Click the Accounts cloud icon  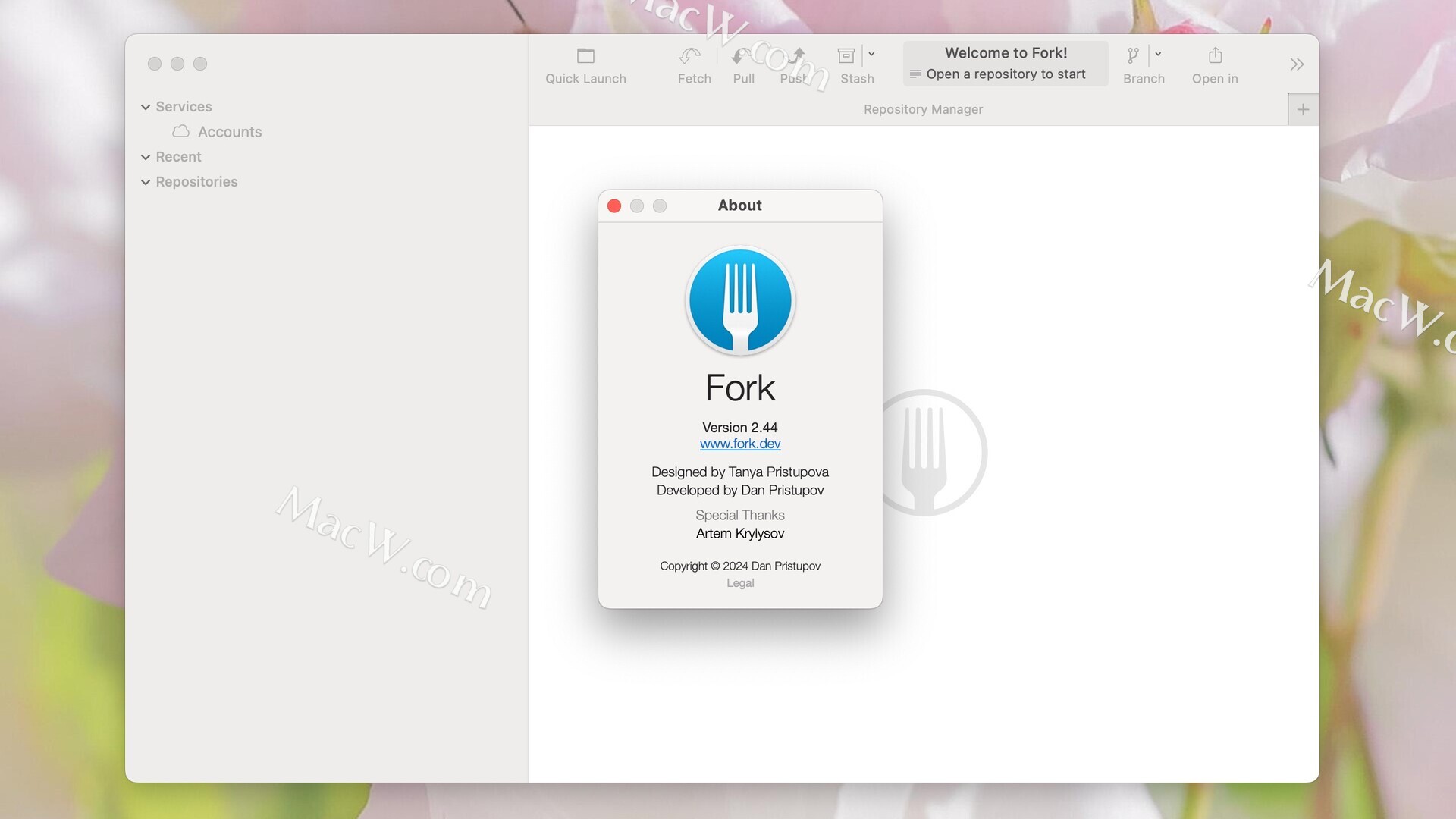[x=180, y=131]
